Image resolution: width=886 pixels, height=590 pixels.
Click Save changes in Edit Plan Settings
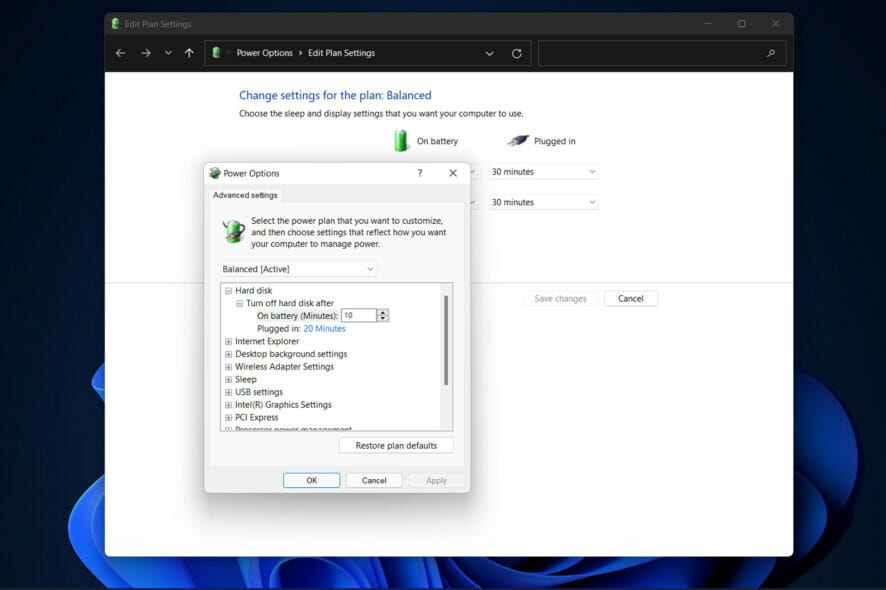tap(560, 298)
